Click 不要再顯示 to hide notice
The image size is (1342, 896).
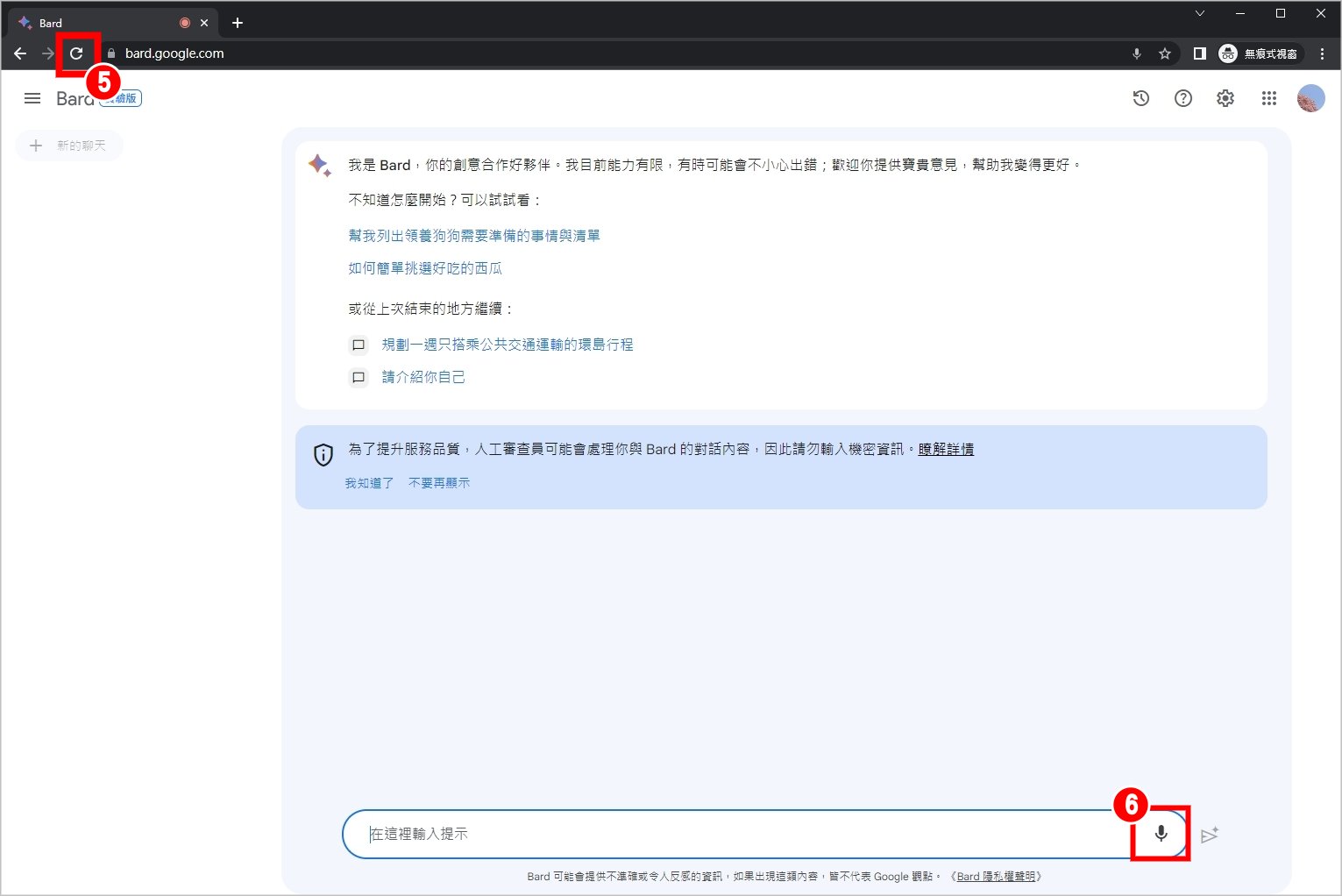coord(439,483)
